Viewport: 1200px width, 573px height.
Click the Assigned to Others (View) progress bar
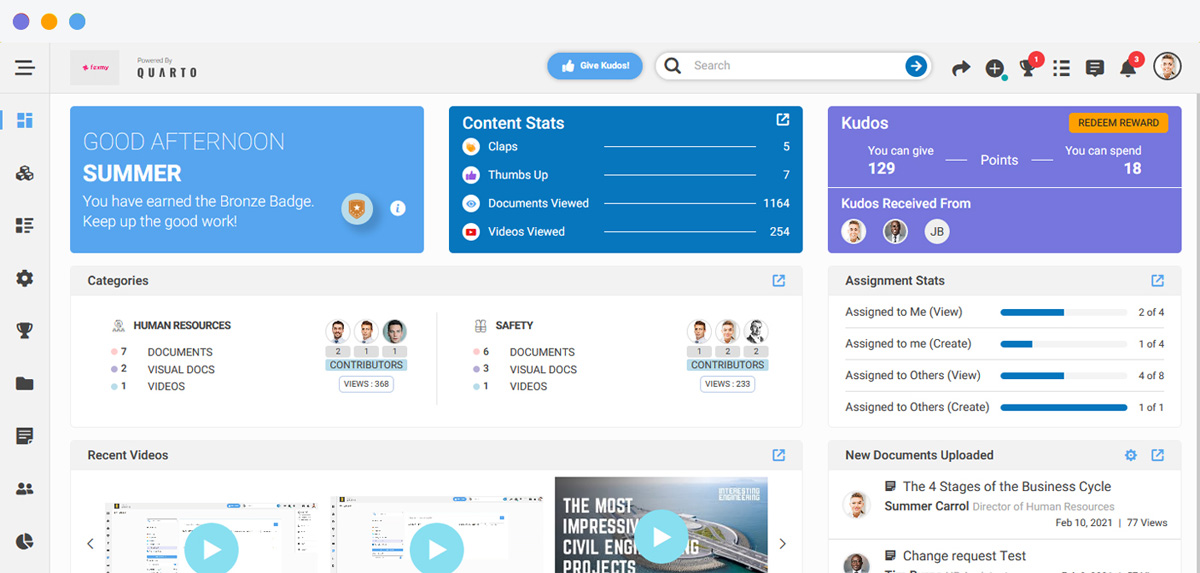point(1064,376)
